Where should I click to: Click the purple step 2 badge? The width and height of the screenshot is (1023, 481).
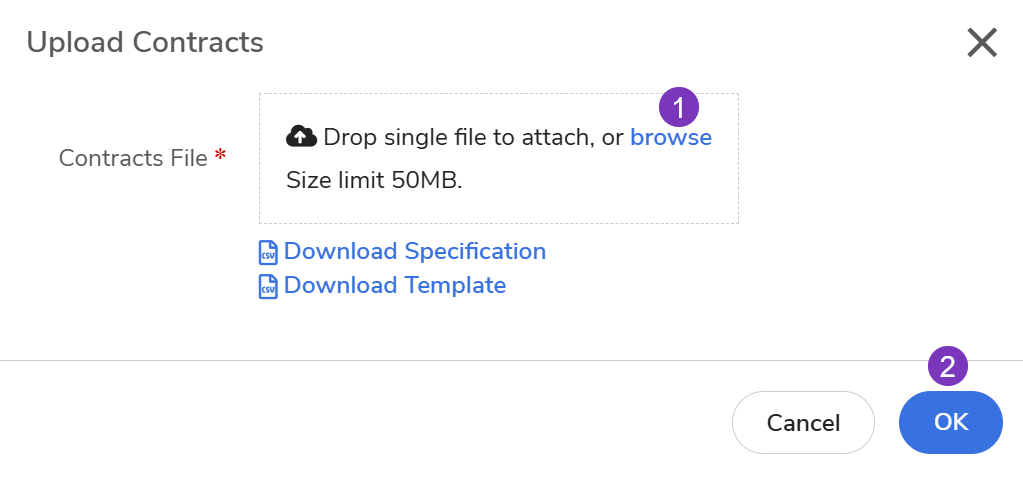[x=948, y=366]
